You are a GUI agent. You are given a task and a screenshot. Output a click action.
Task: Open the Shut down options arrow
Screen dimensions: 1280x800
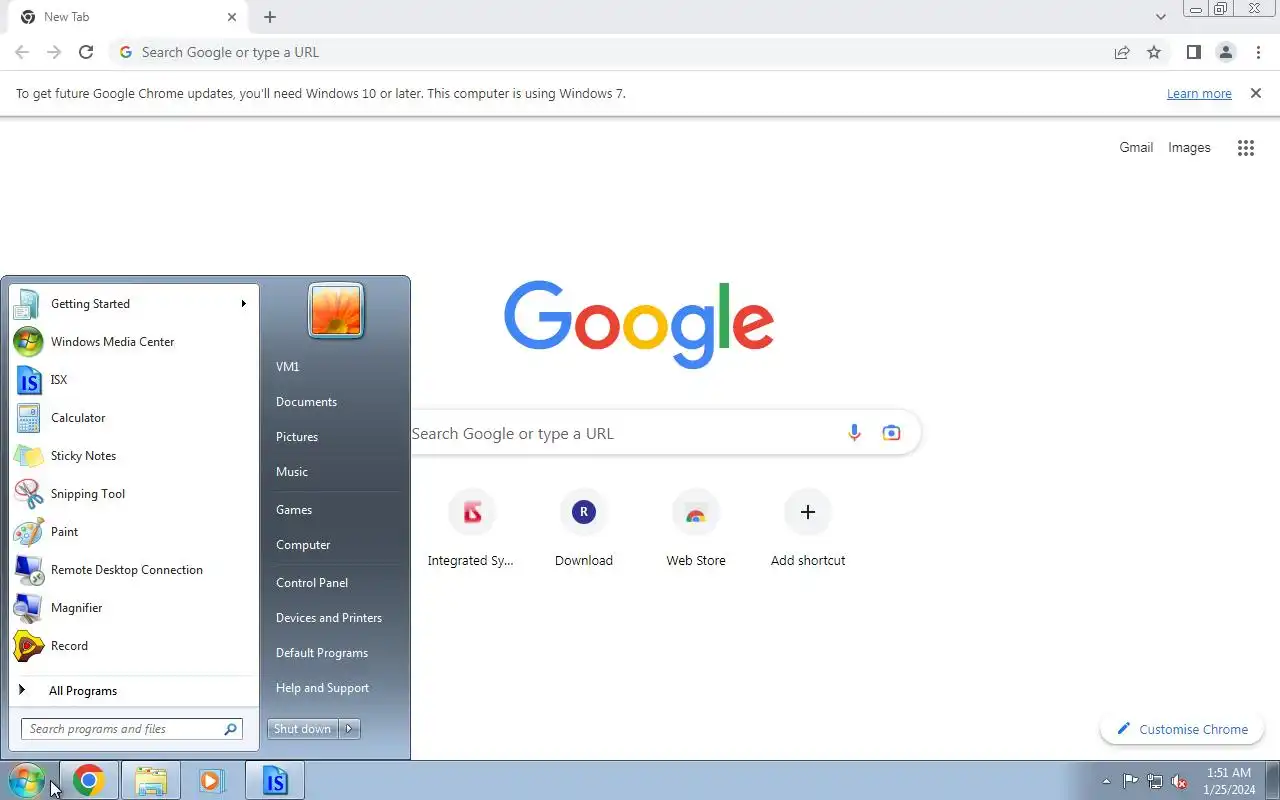tap(349, 729)
